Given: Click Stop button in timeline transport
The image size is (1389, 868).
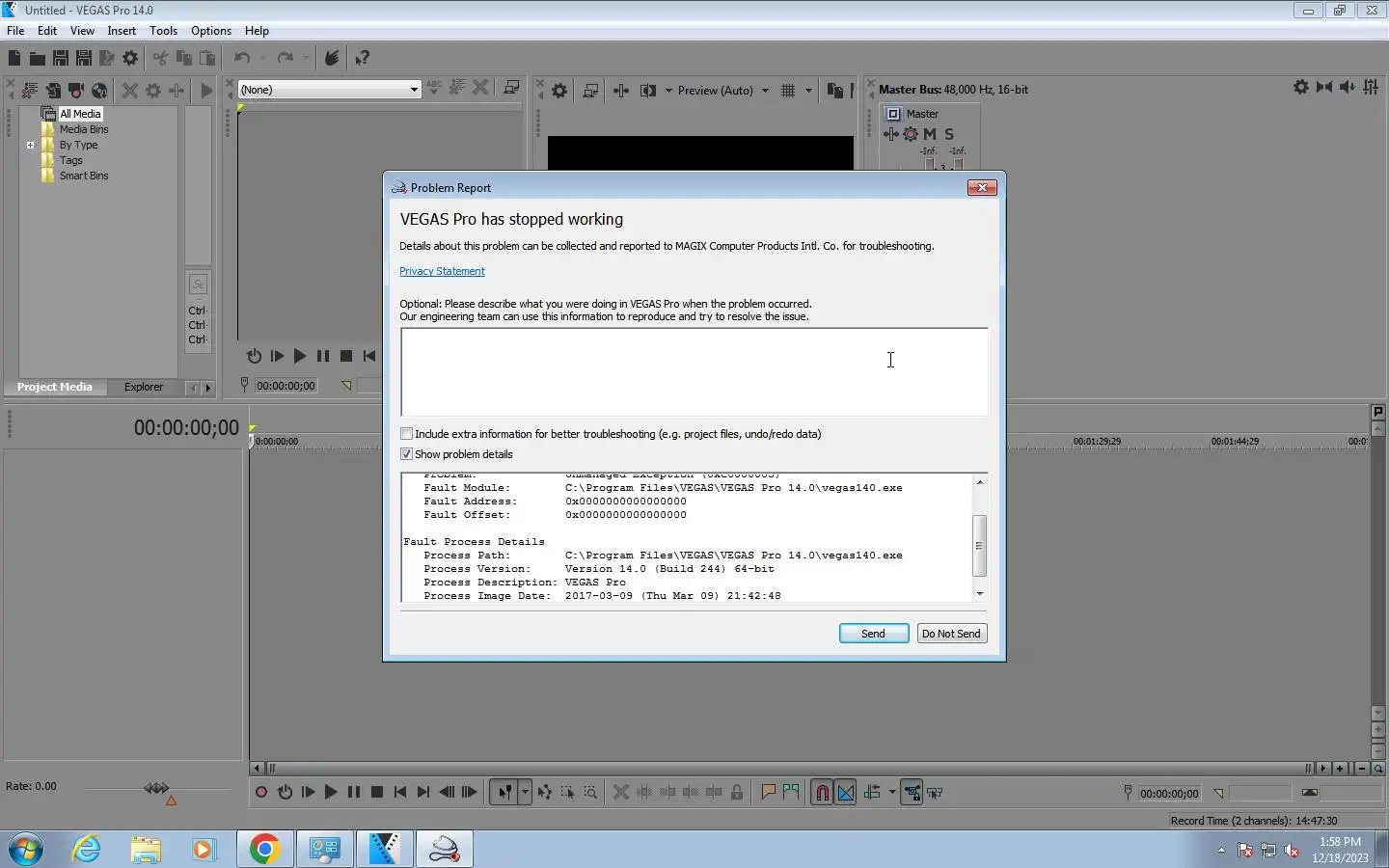Looking at the screenshot, I should (377, 793).
